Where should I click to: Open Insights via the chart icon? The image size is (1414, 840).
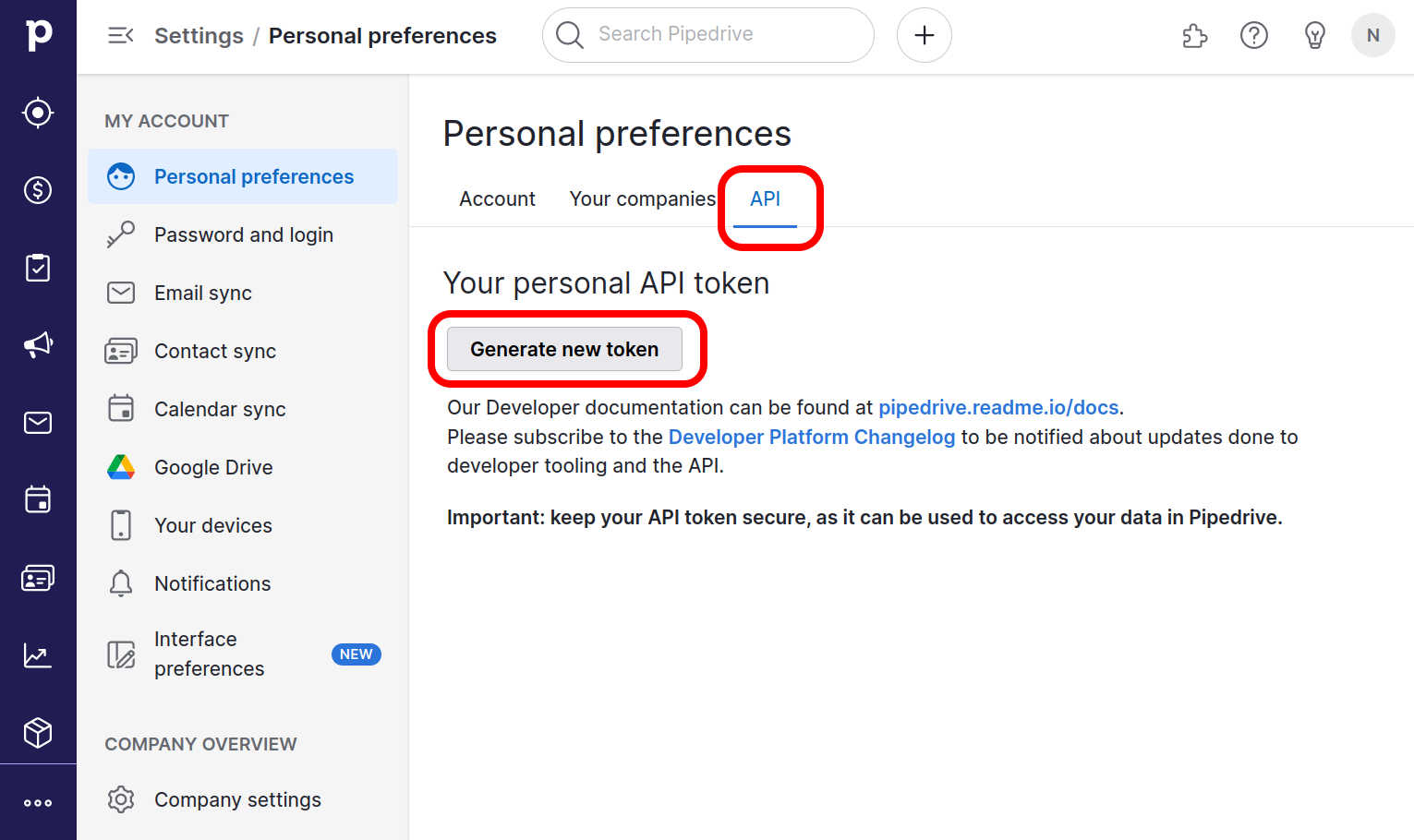coord(38,655)
